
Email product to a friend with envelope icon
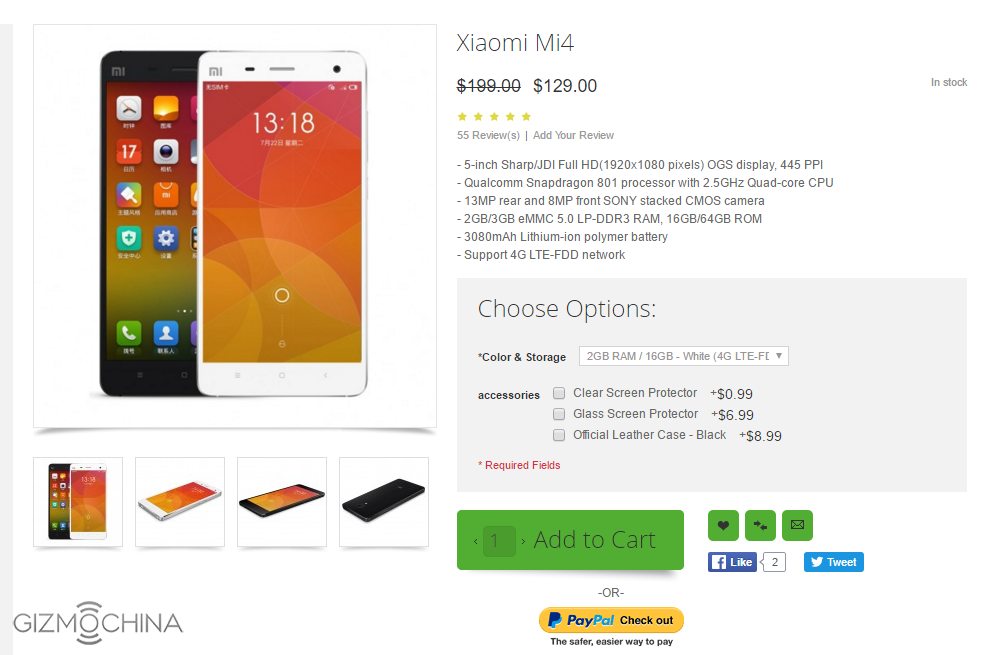pos(797,525)
